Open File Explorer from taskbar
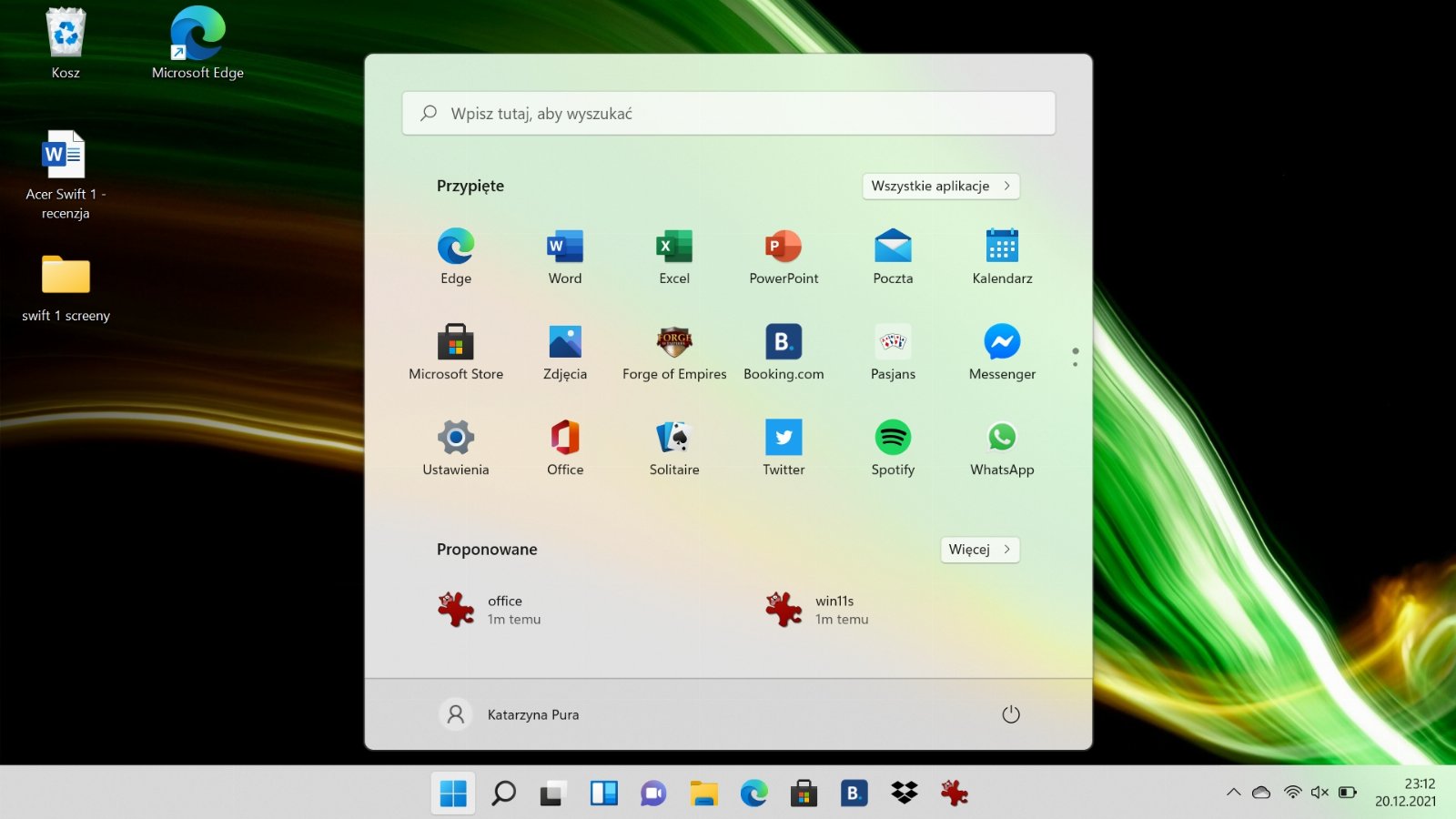This screenshot has height=819, width=1456. (703, 794)
